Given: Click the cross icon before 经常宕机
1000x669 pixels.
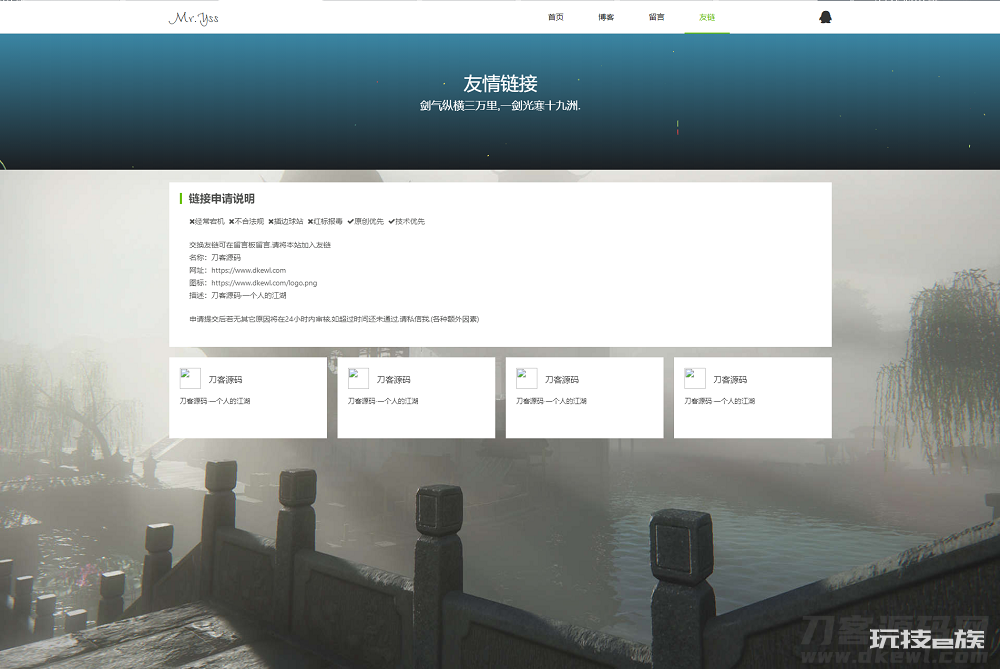Looking at the screenshot, I should click(x=191, y=222).
